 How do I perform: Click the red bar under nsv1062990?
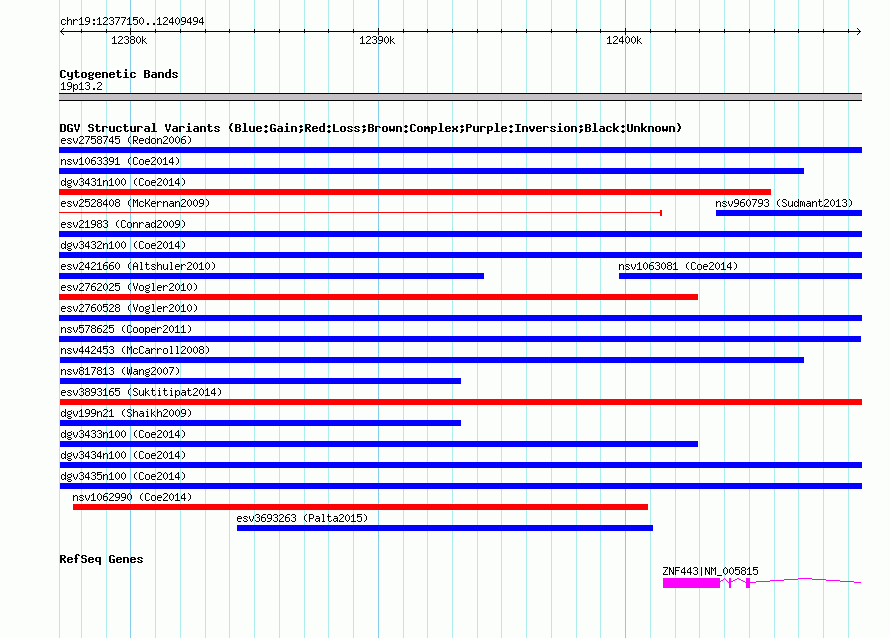click(x=360, y=507)
